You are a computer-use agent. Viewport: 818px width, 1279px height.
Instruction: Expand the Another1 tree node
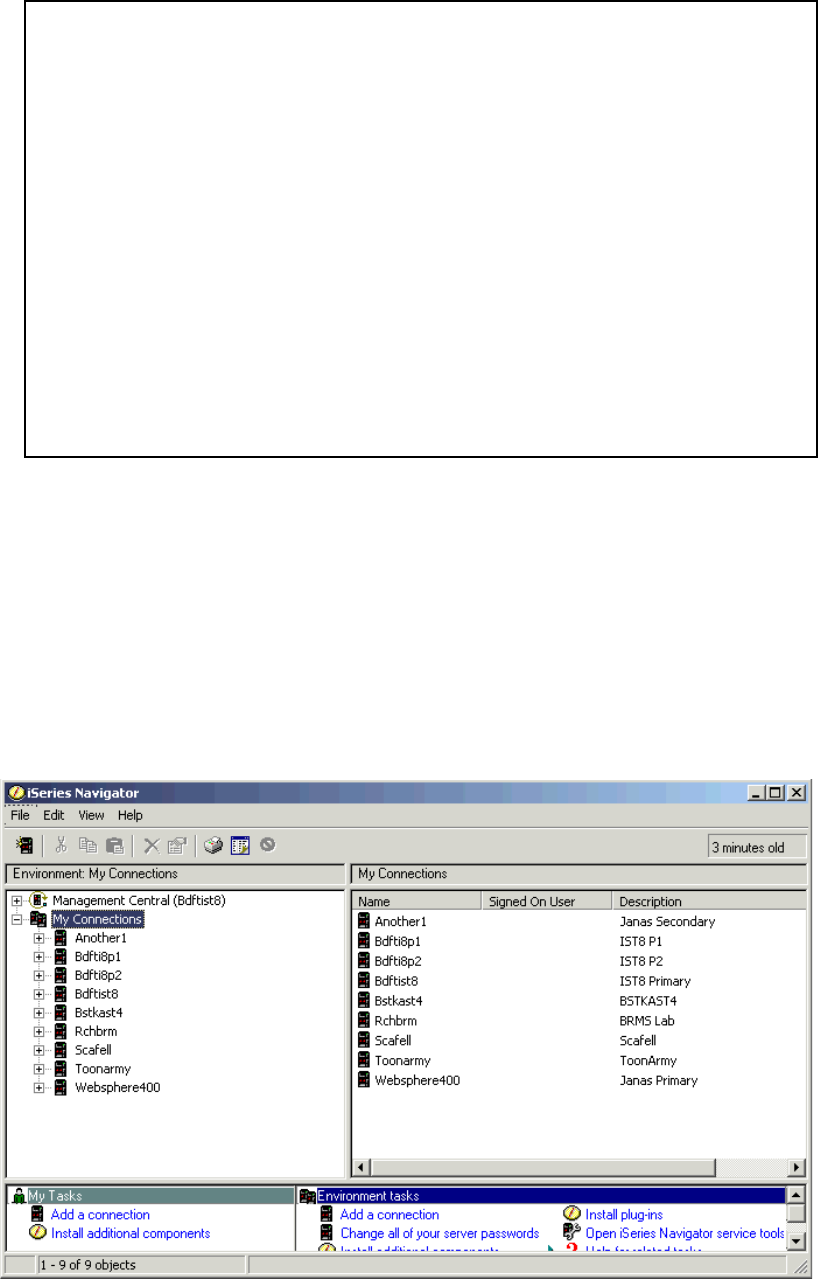click(39, 938)
